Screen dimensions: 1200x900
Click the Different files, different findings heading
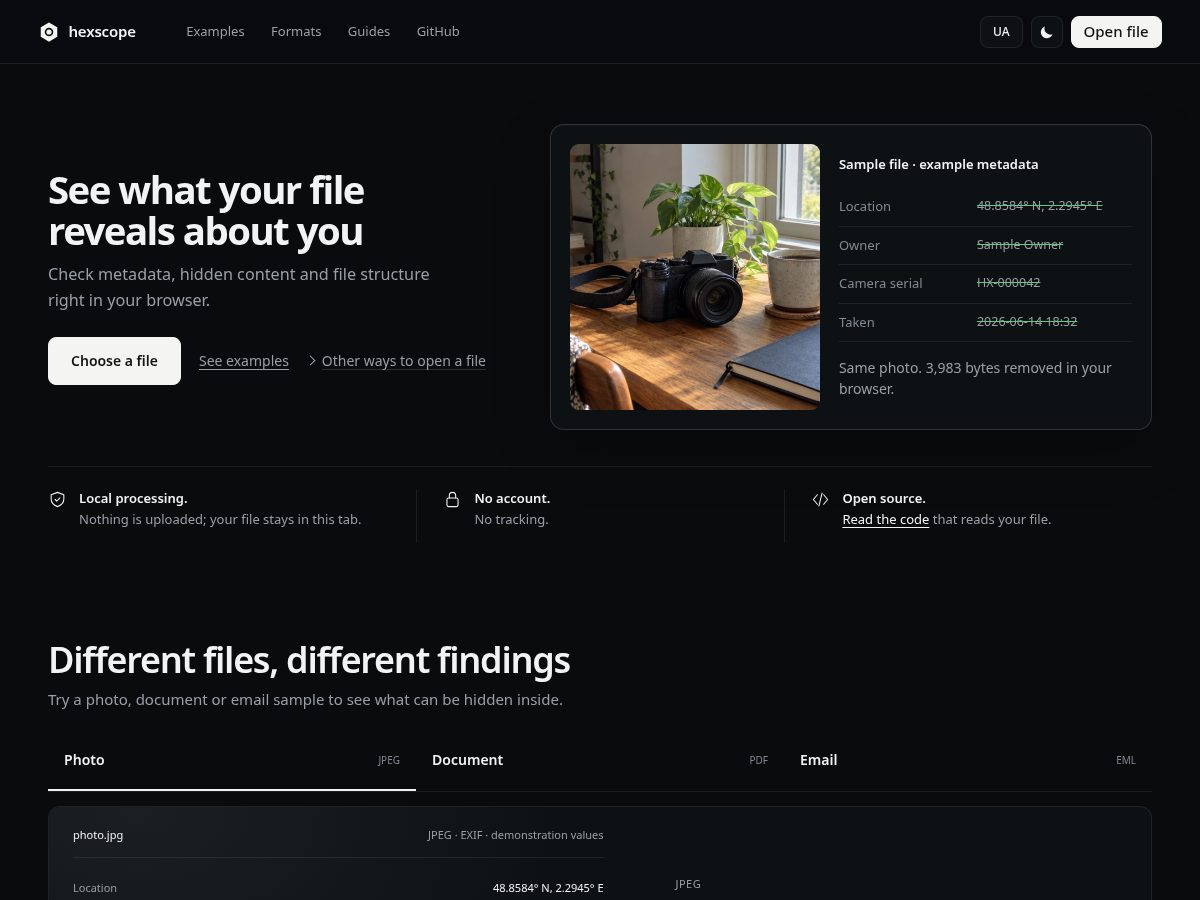pyautogui.click(x=309, y=661)
